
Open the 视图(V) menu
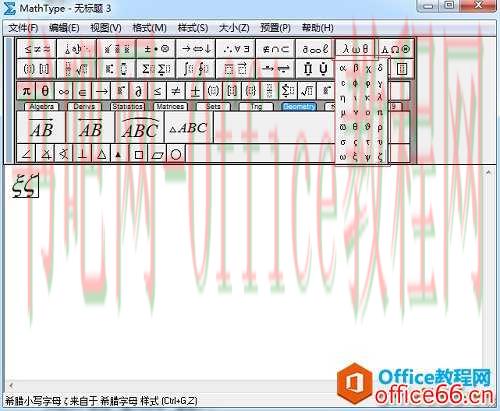(x=106, y=28)
